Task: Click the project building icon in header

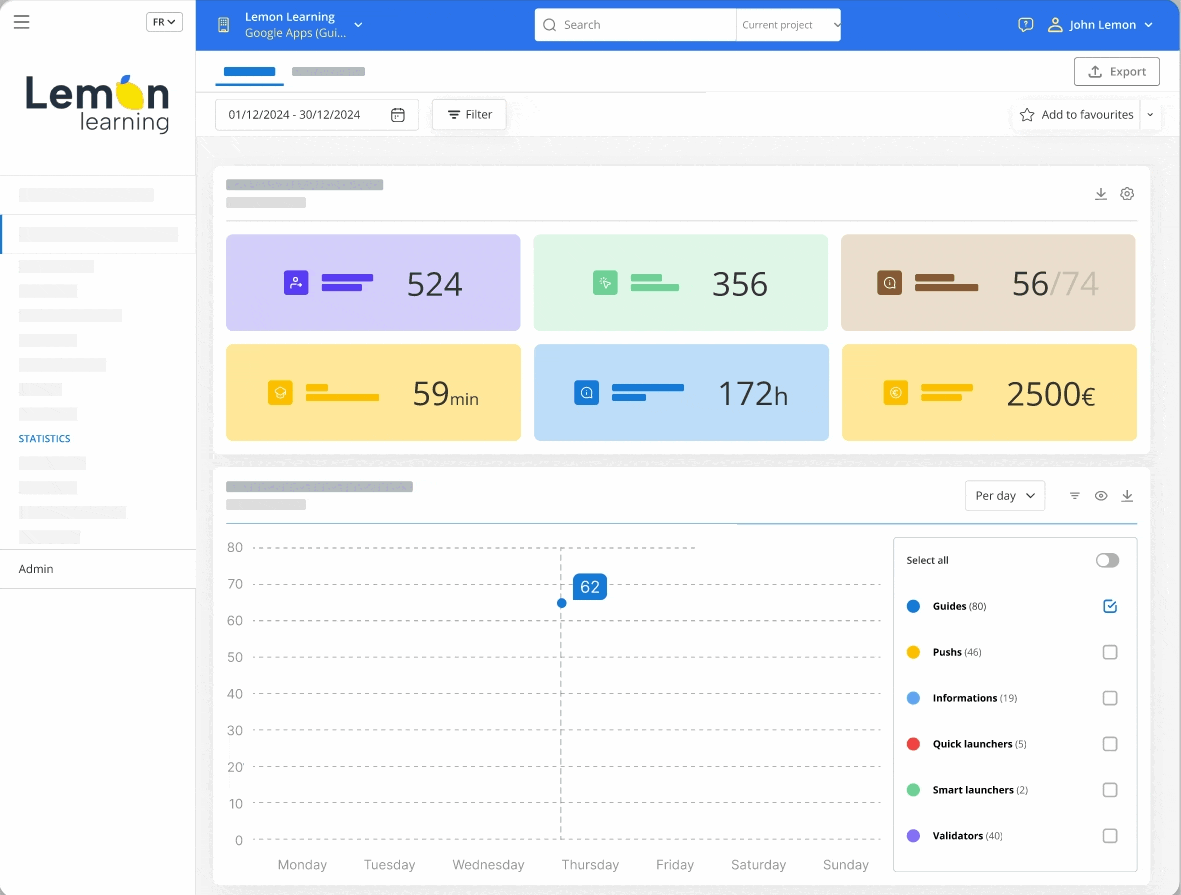Action: 224,25
